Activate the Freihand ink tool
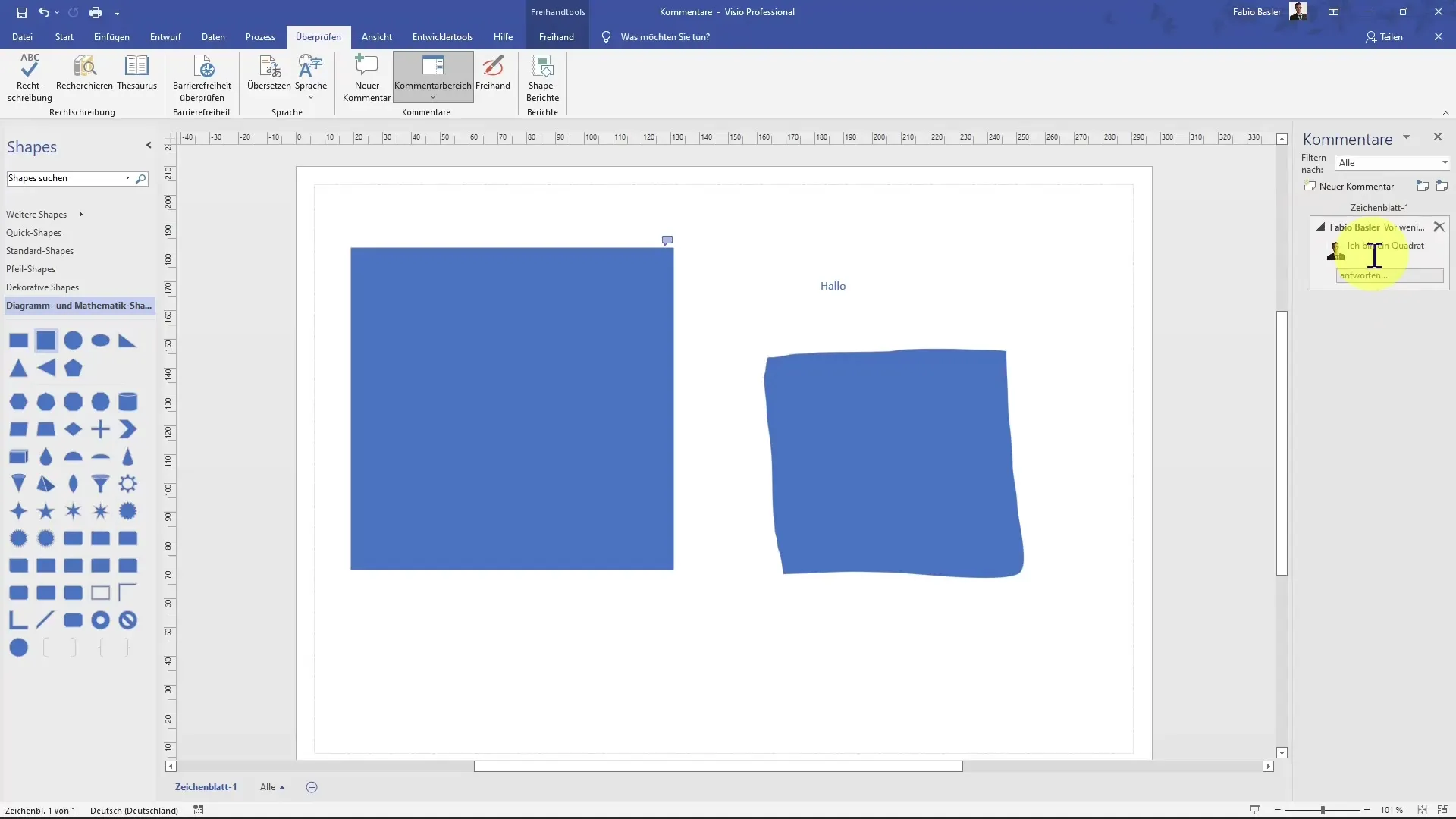Screen dimensions: 1456x819 point(493,74)
